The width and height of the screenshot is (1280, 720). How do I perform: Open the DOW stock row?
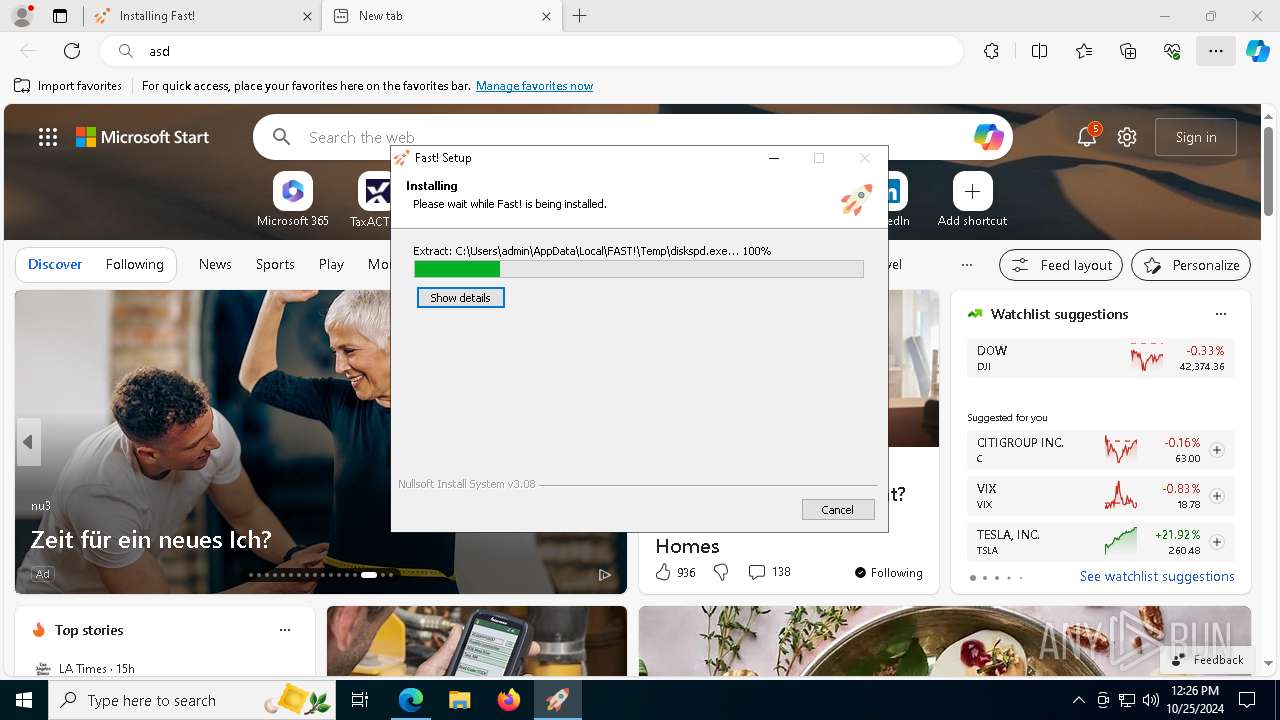click(1101, 358)
